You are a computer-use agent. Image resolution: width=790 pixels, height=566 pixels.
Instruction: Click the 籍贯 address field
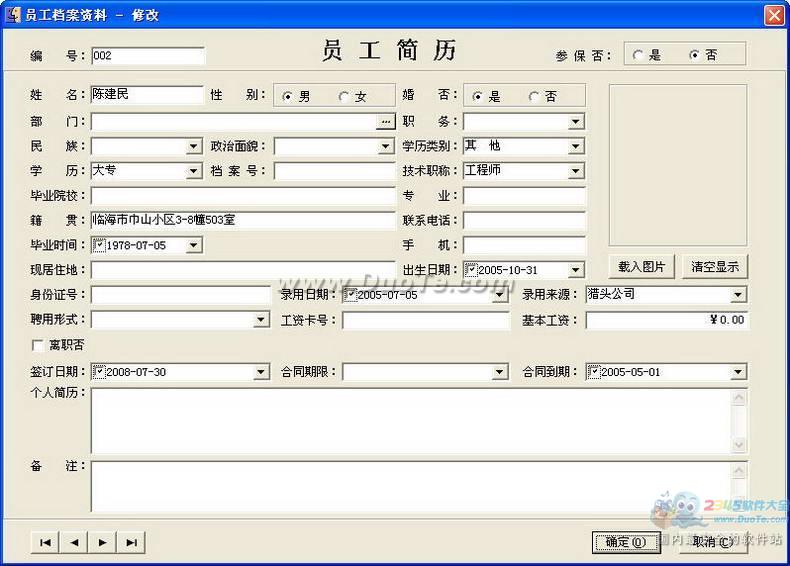[243, 220]
